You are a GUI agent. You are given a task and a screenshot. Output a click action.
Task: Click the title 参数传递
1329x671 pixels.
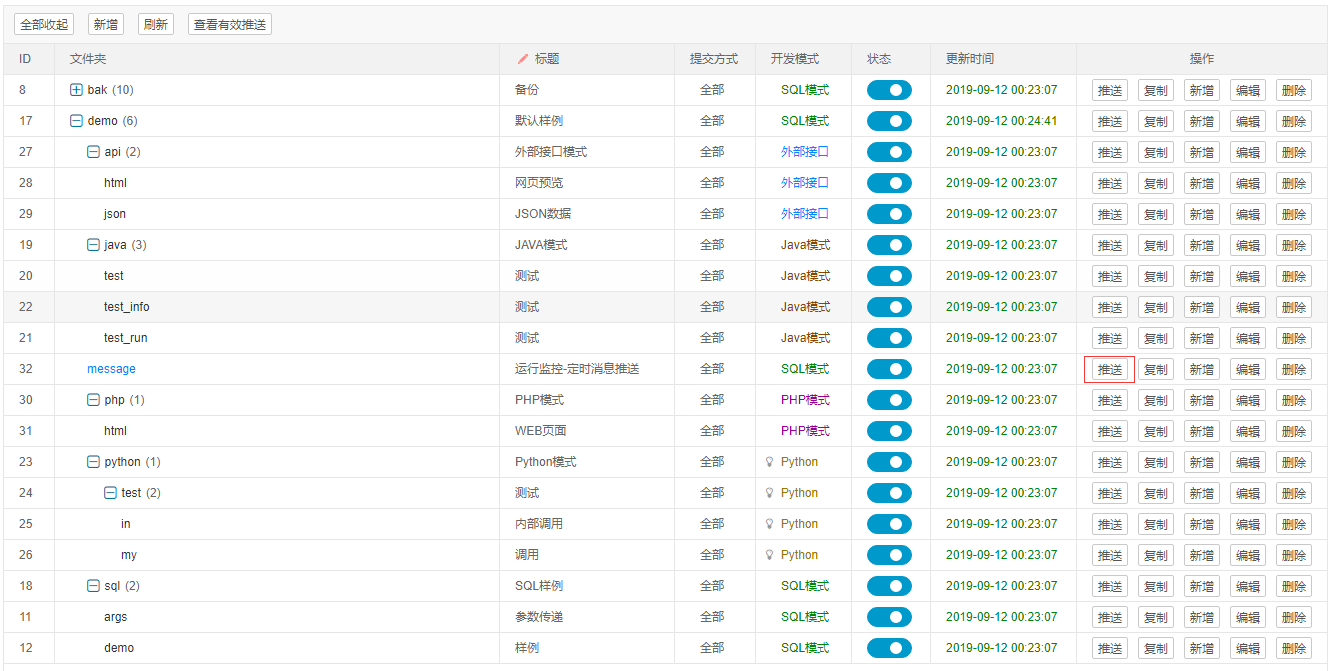tap(539, 617)
